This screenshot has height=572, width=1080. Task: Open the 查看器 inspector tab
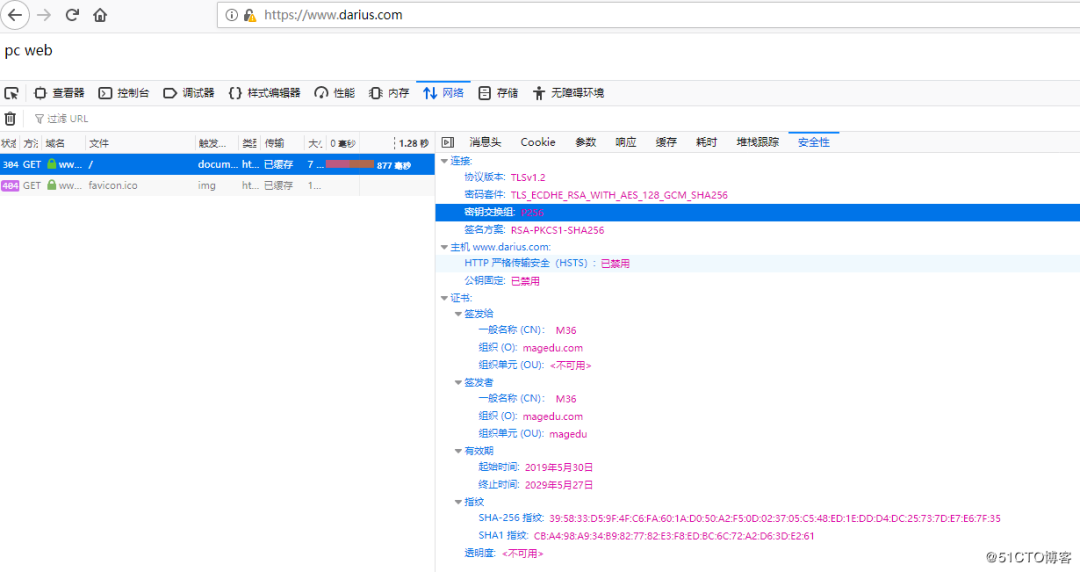point(59,93)
